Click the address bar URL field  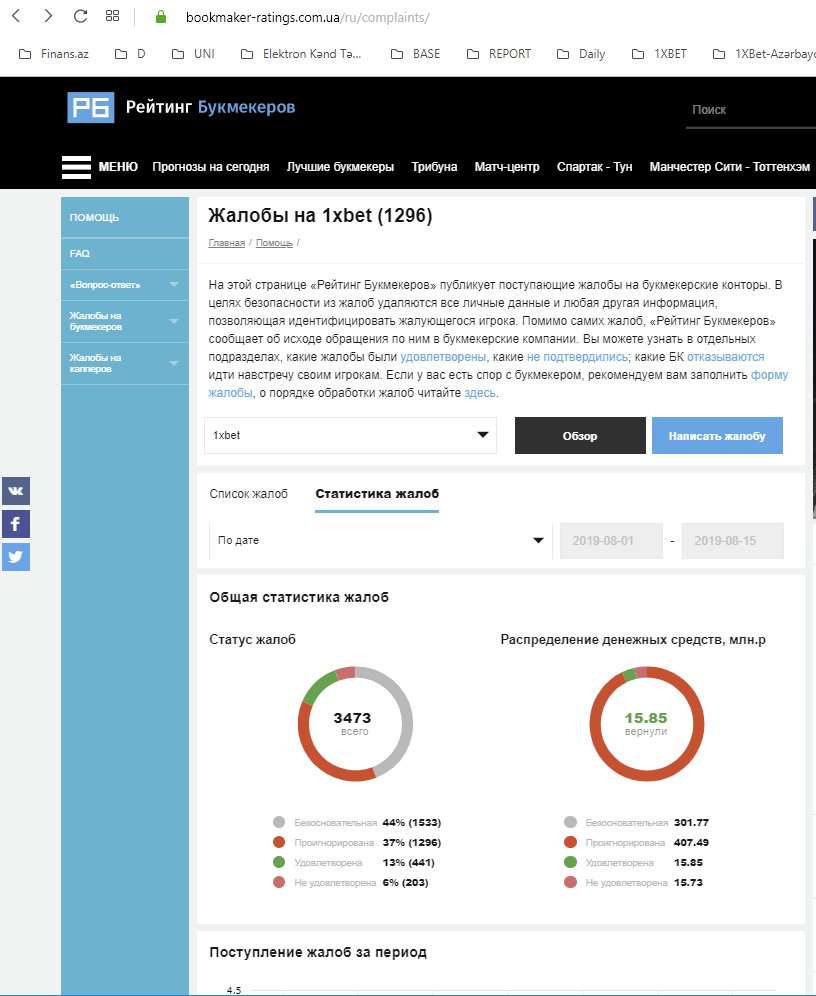(x=307, y=17)
